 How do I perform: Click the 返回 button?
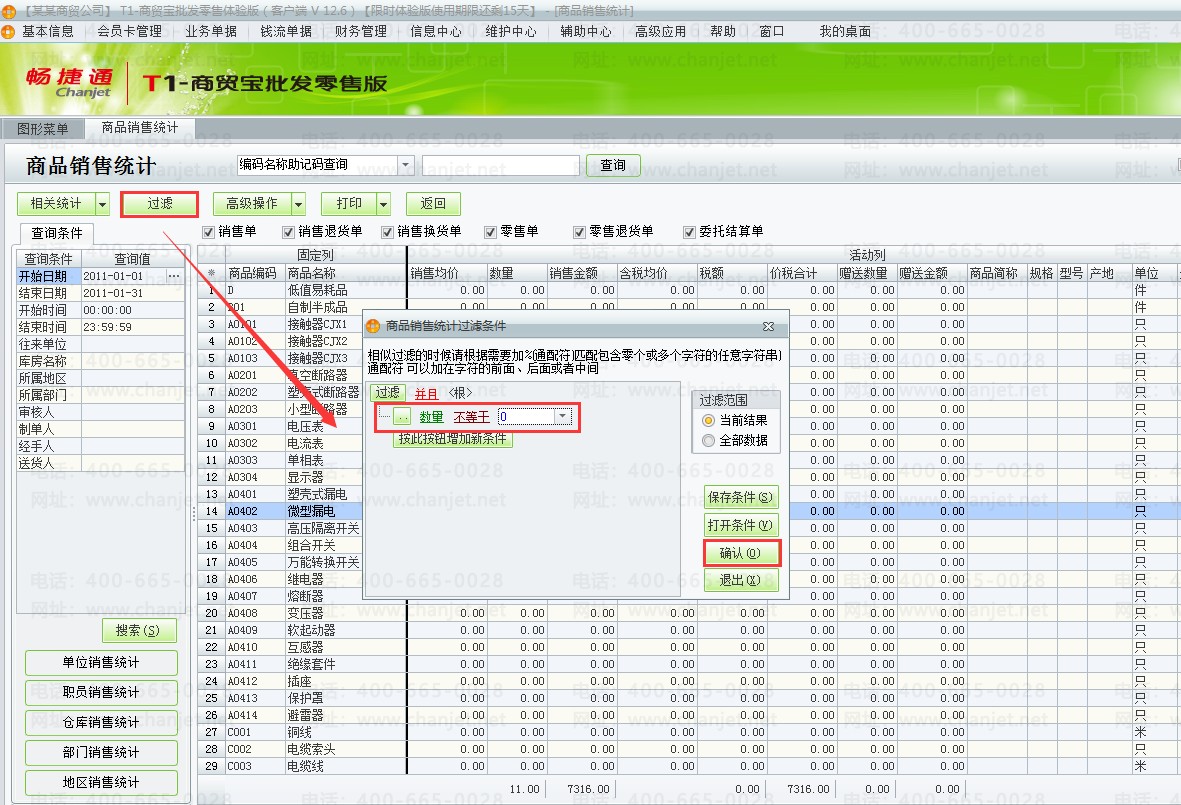coord(433,204)
